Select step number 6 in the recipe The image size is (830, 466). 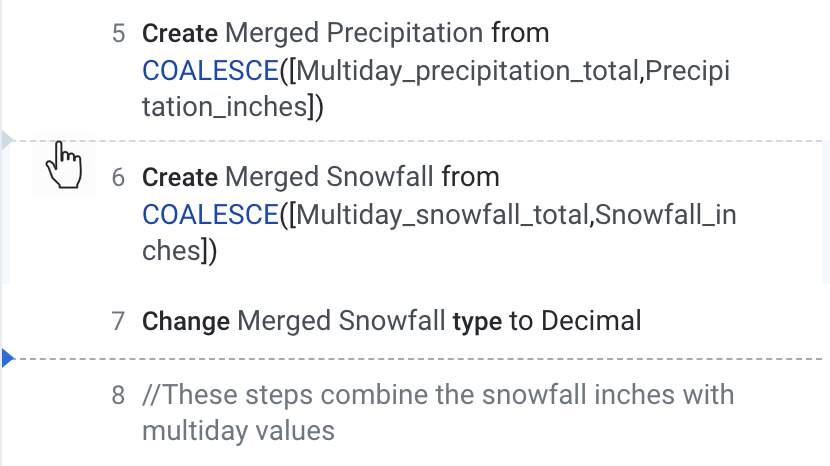[x=119, y=178]
